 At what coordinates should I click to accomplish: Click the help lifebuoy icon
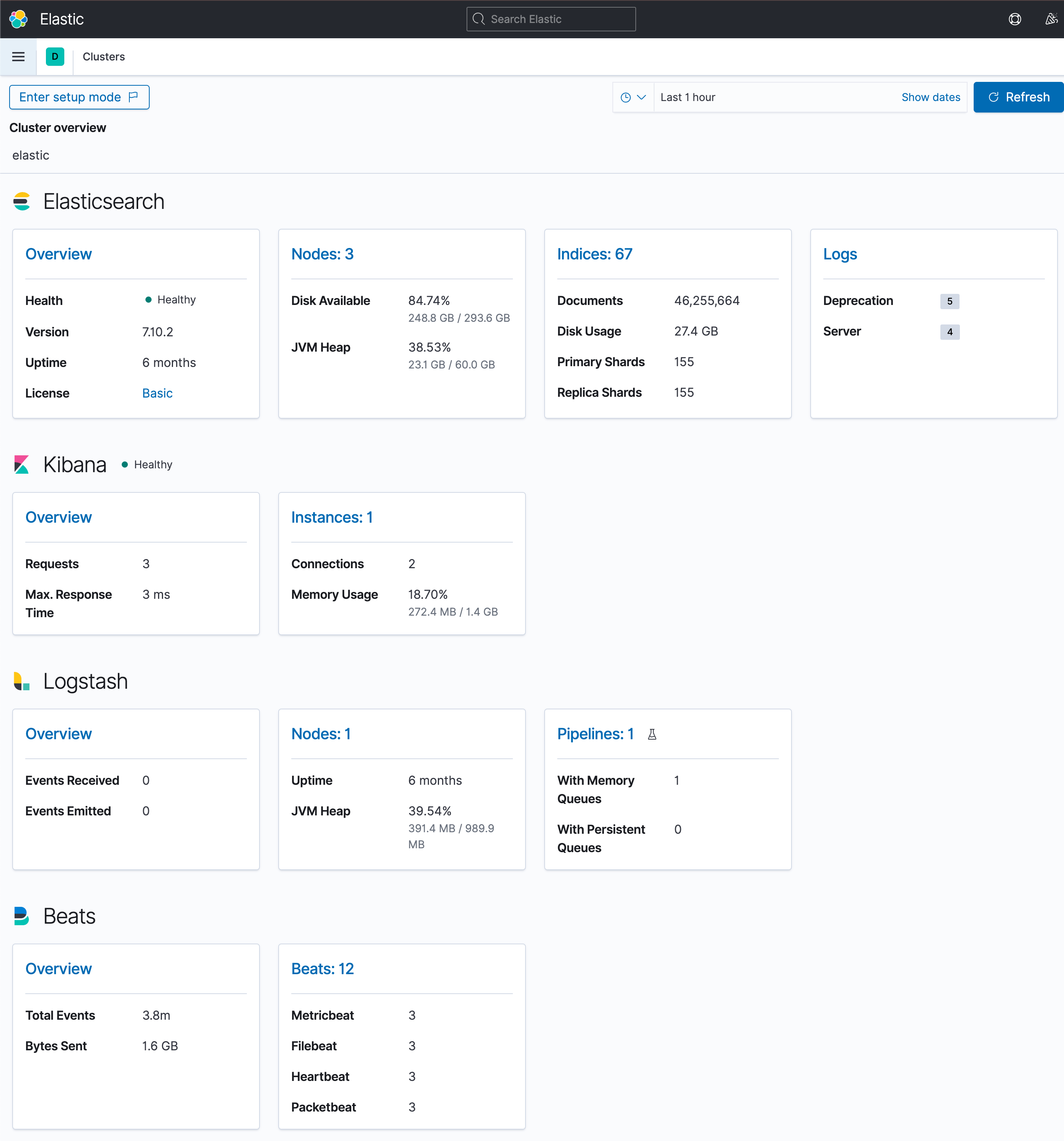[1015, 19]
